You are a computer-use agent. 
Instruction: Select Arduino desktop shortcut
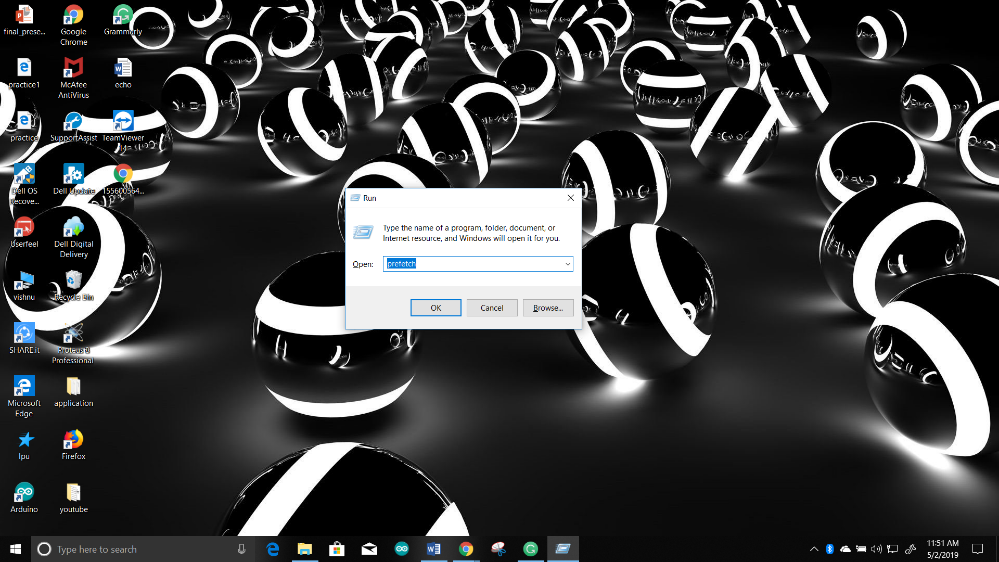(x=24, y=498)
